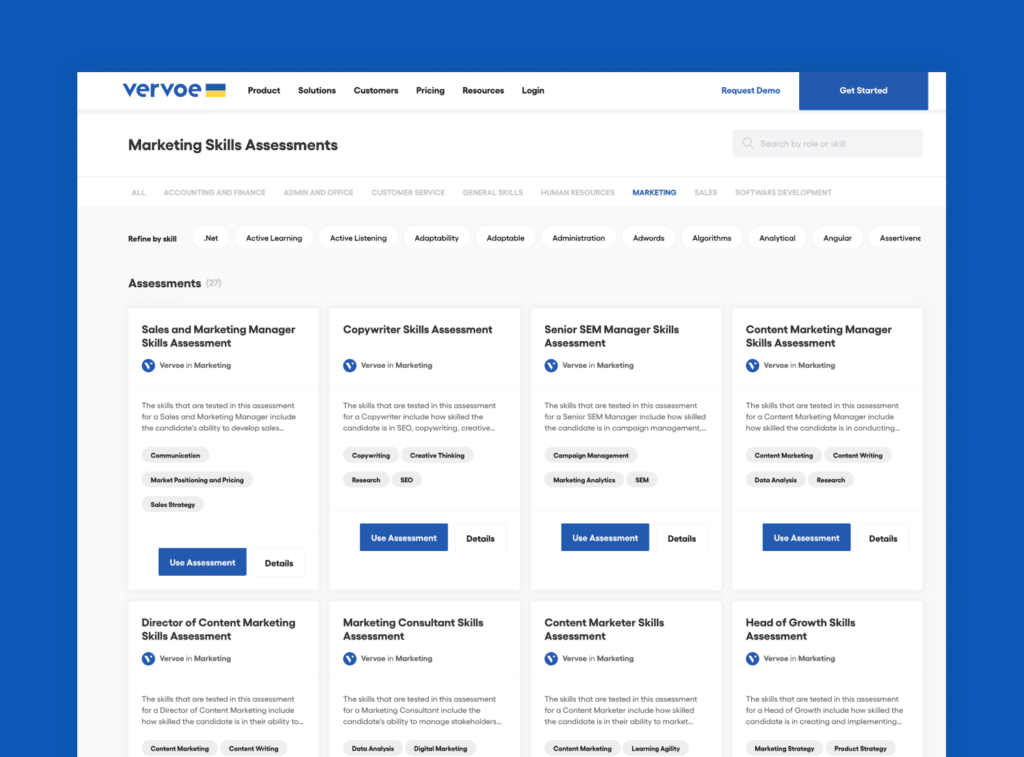
Task: Click the Login link
Action: click(533, 90)
